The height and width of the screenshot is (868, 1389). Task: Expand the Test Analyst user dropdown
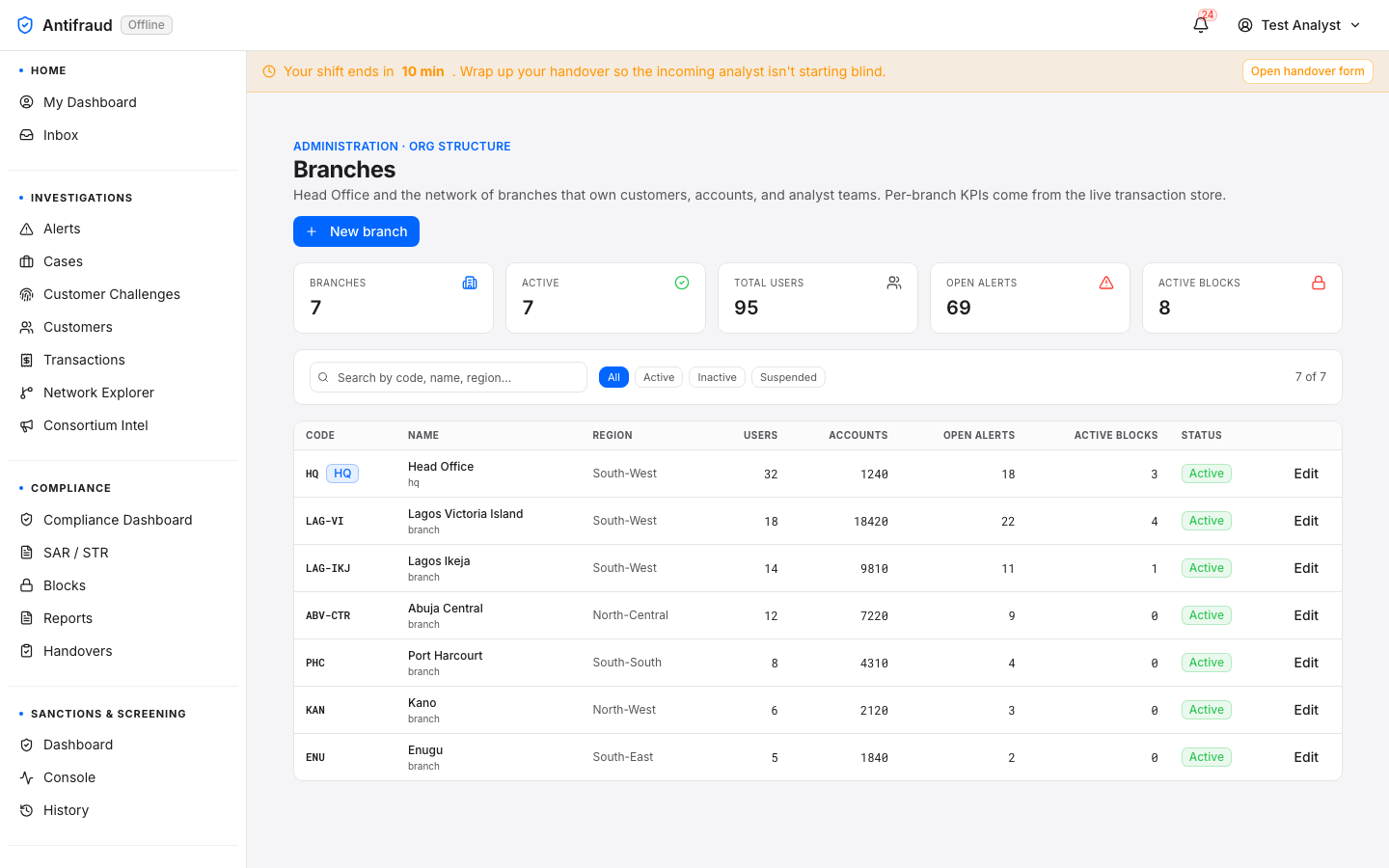[1299, 25]
